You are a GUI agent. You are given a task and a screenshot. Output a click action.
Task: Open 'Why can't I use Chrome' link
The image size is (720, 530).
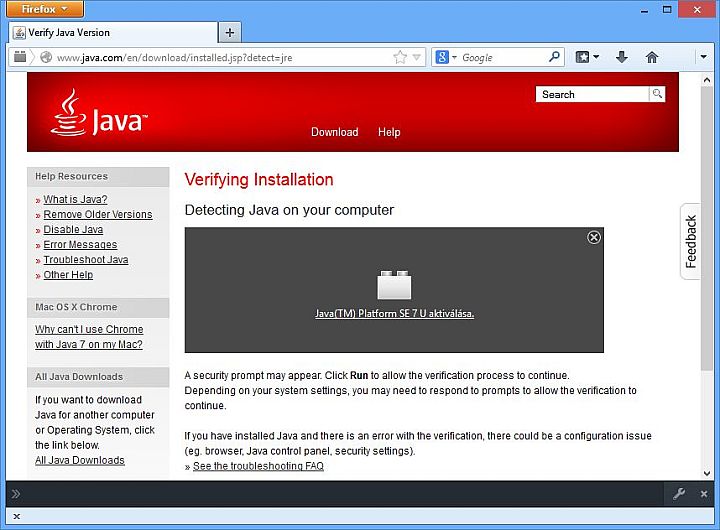(x=89, y=337)
